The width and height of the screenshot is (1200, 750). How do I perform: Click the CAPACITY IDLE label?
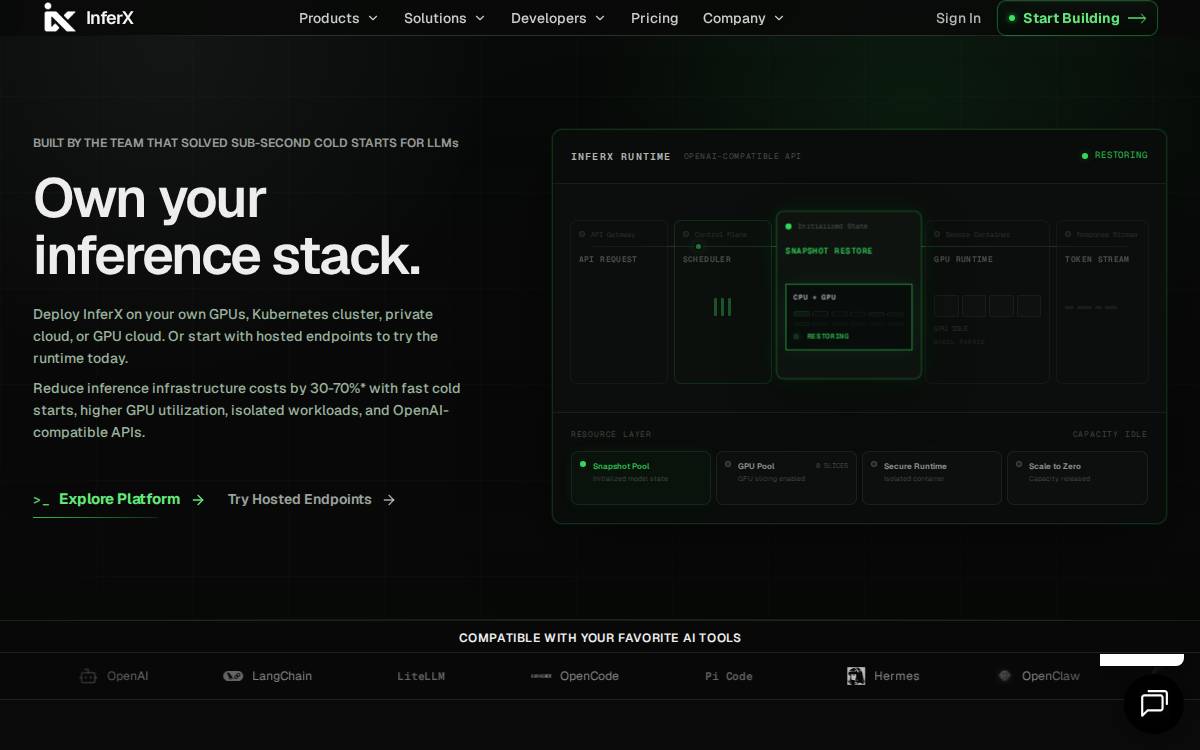(1110, 434)
